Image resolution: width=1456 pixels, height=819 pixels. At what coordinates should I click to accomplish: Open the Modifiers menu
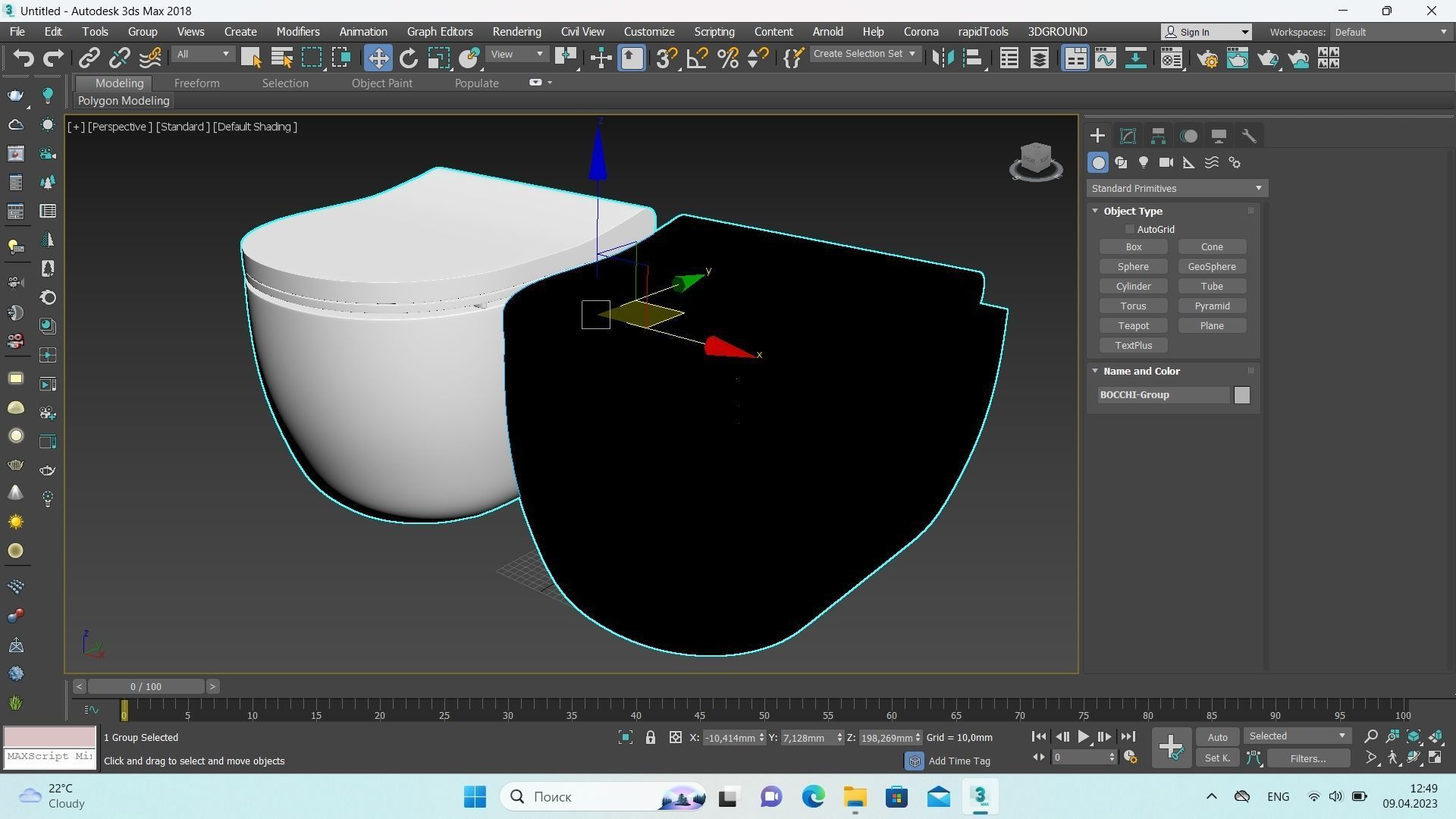(297, 32)
